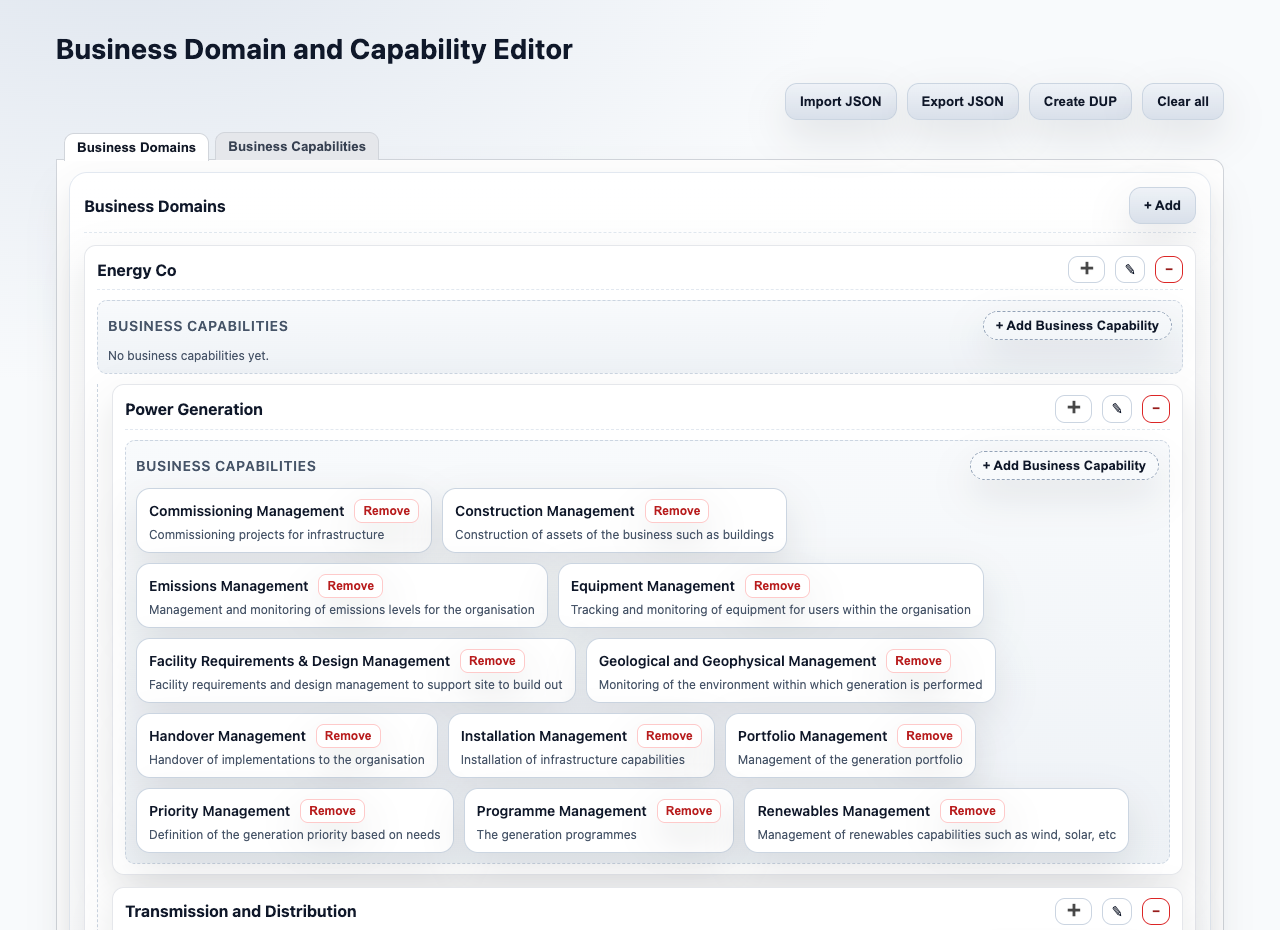Screen dimensions: 1280x930
Task: Click Programme Management capability name
Action: (562, 811)
